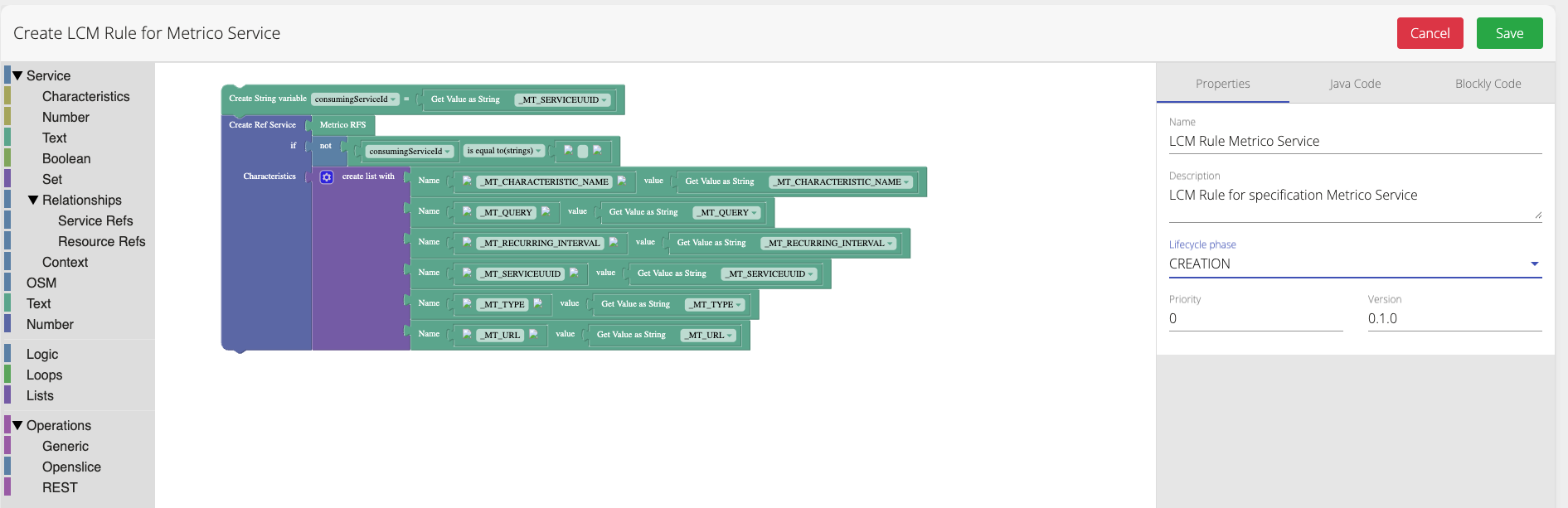Click opening quote icon before _MT_QUERY text
The image size is (1568, 508).
tap(467, 212)
